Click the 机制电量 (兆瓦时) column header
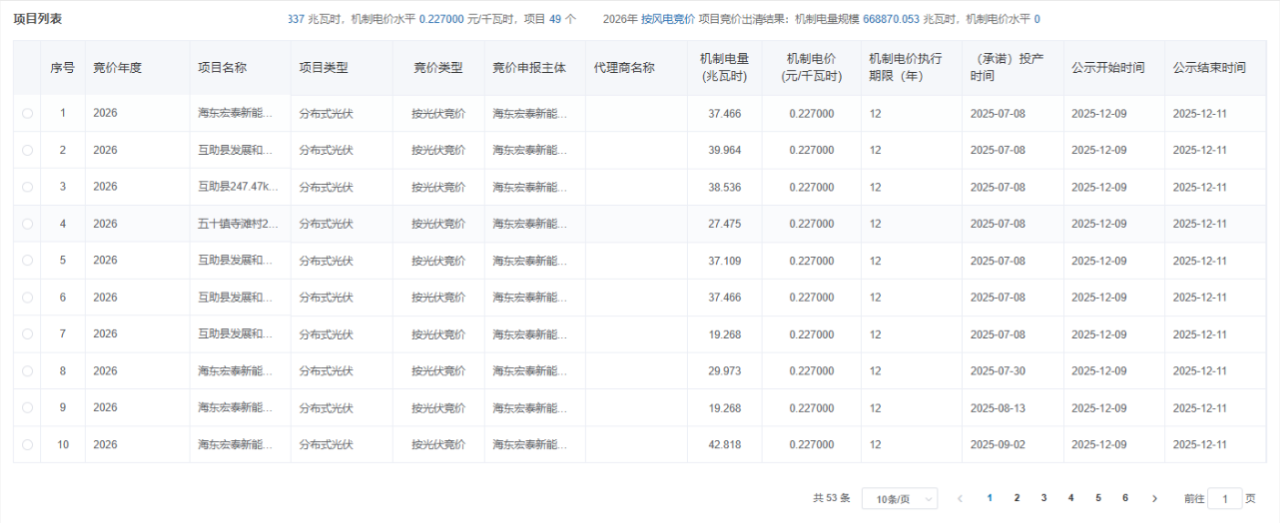1280x523 pixels. (x=724, y=68)
